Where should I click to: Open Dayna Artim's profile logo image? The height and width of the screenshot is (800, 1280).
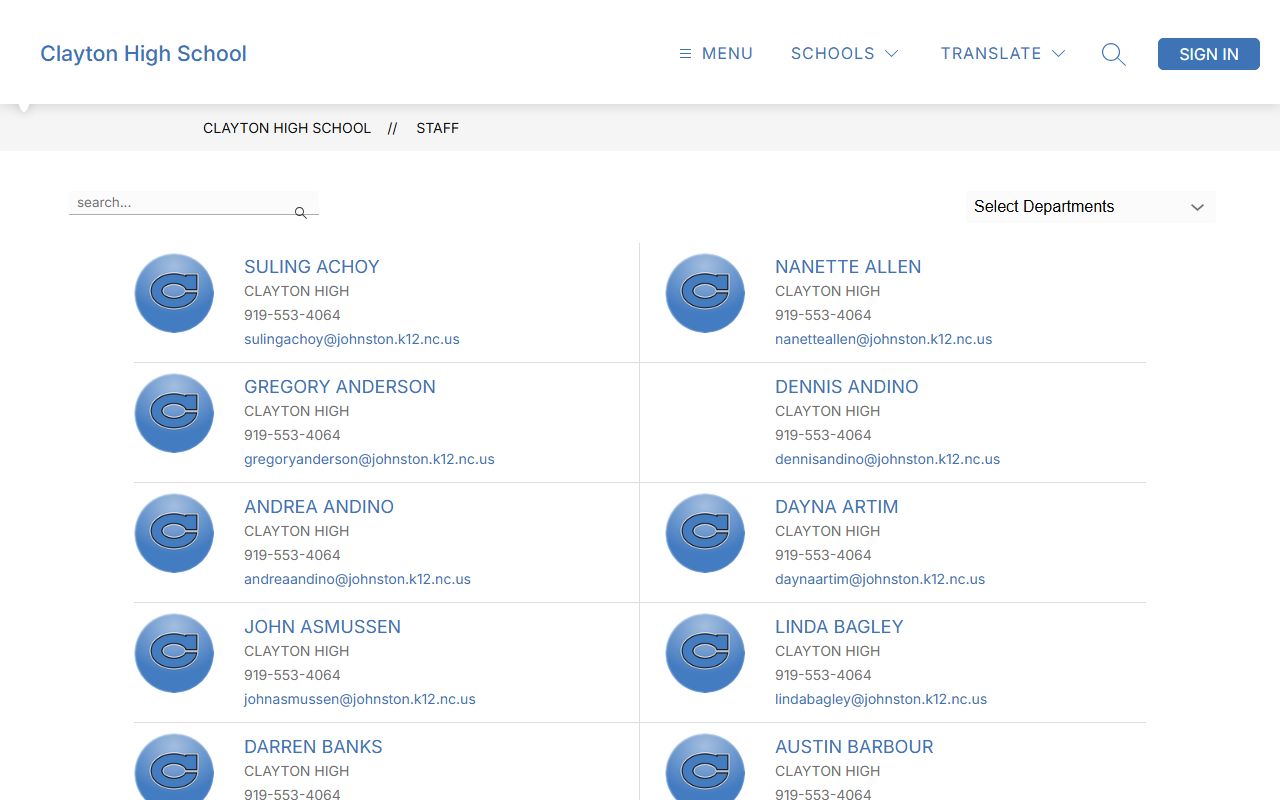click(x=705, y=533)
